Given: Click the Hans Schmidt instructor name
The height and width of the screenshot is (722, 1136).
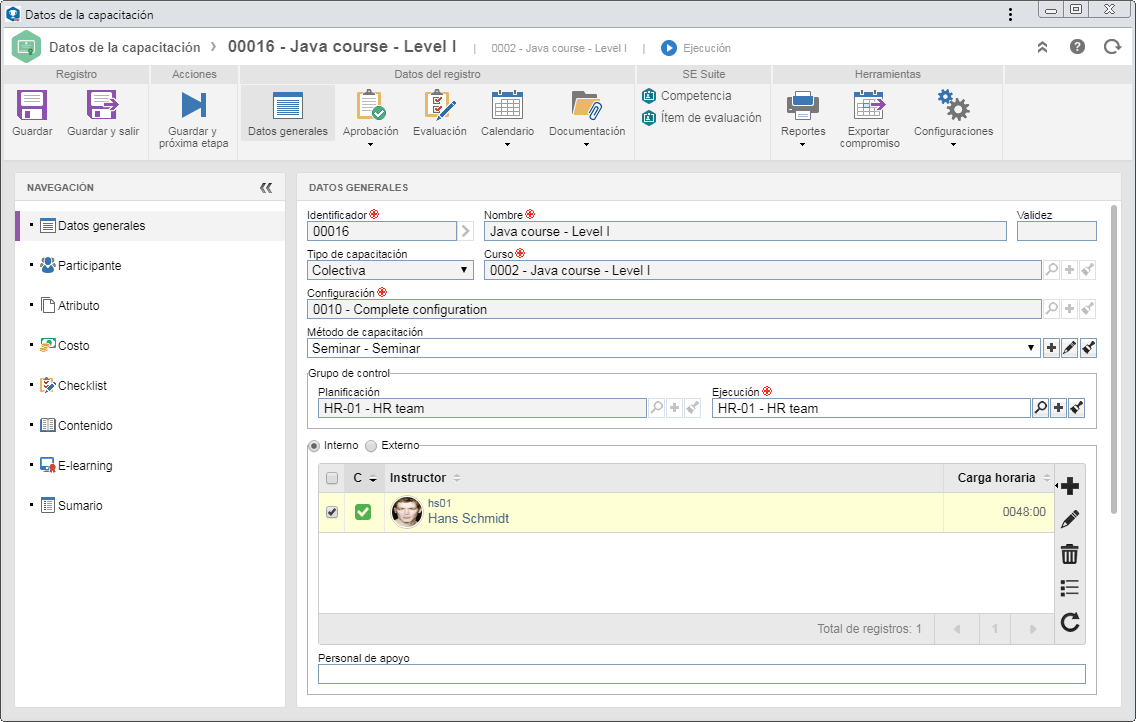Looking at the screenshot, I should pos(468,519).
